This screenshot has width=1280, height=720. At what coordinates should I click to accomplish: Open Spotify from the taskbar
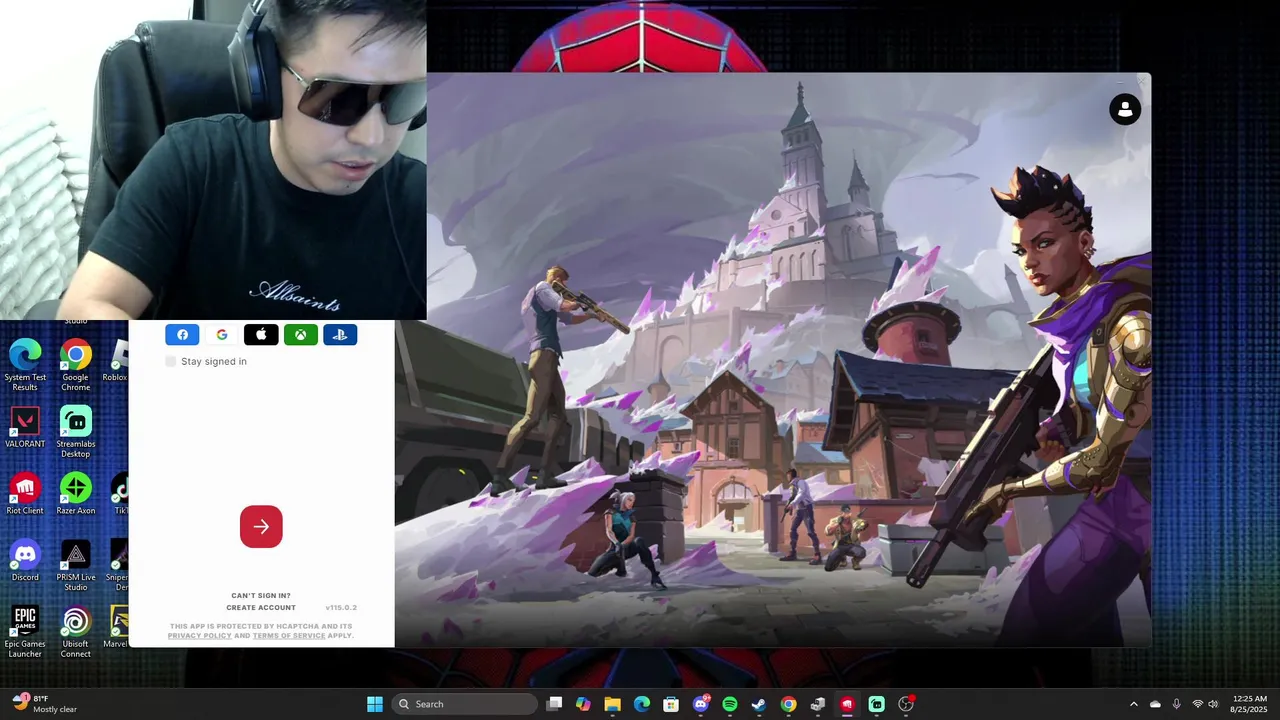pos(730,704)
